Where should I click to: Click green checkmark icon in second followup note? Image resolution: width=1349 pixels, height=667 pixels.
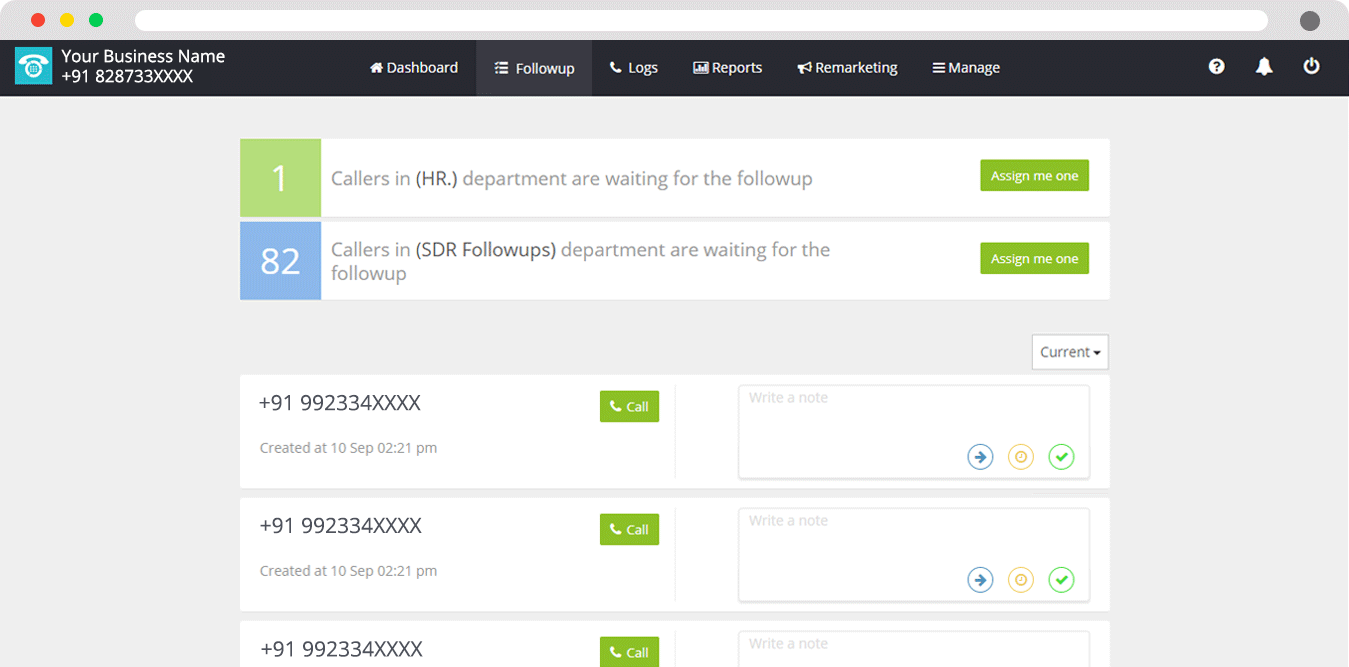coord(1061,580)
